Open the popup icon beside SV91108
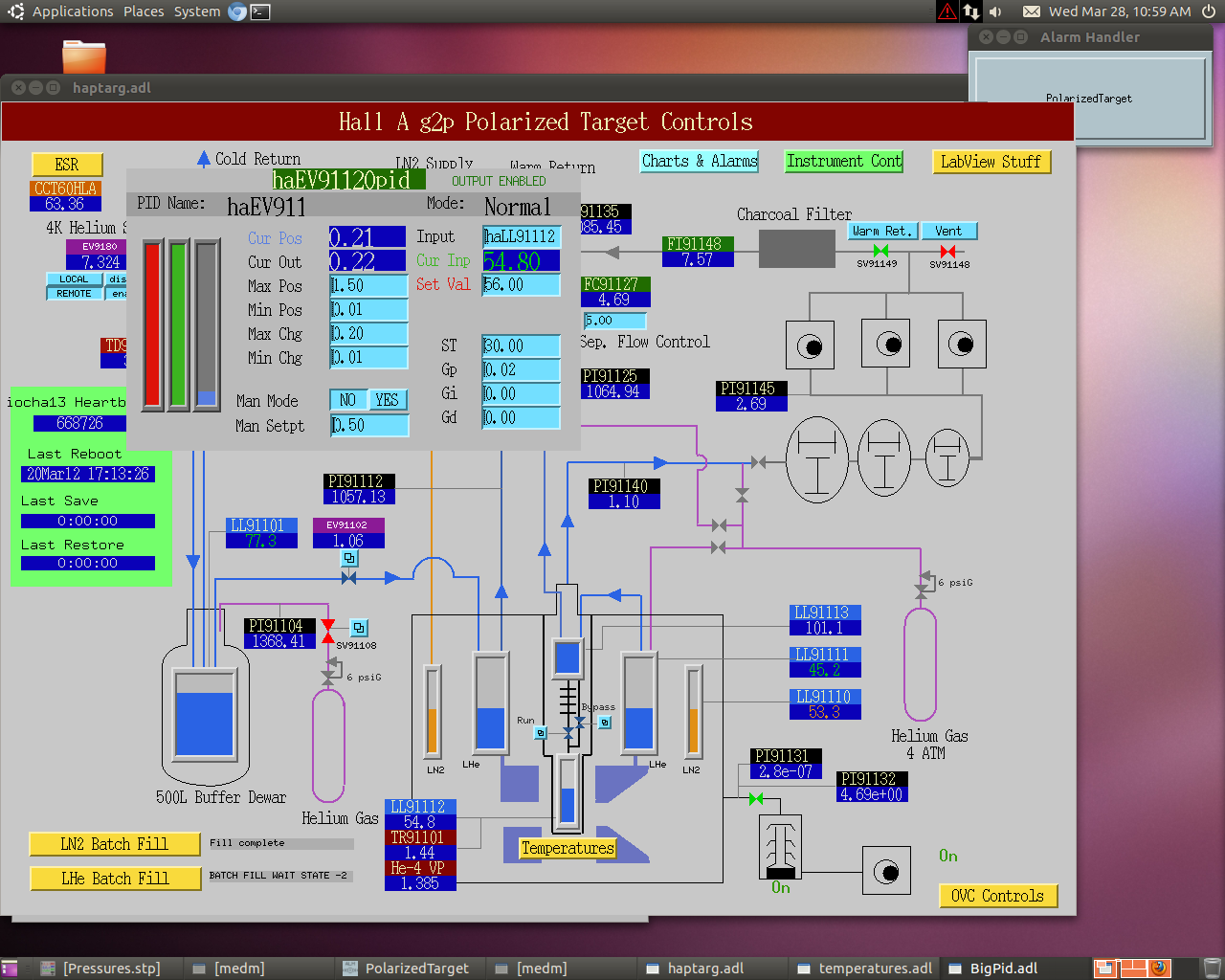1225x980 pixels. (x=359, y=628)
